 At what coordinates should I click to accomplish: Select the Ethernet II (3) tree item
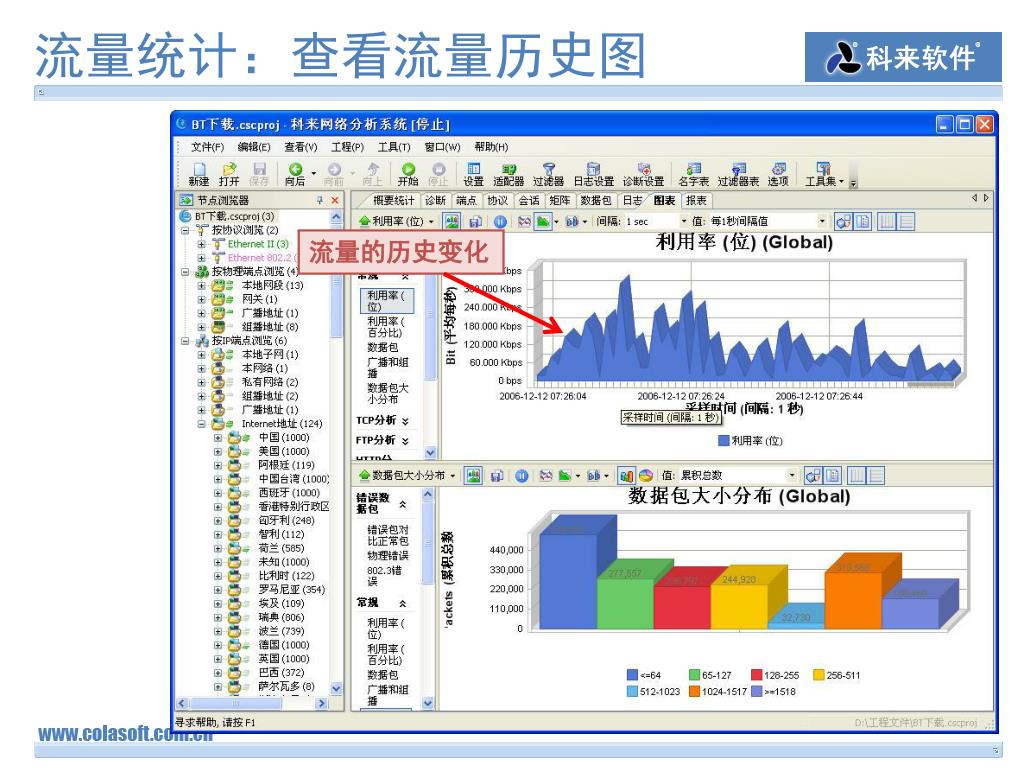tap(258, 244)
